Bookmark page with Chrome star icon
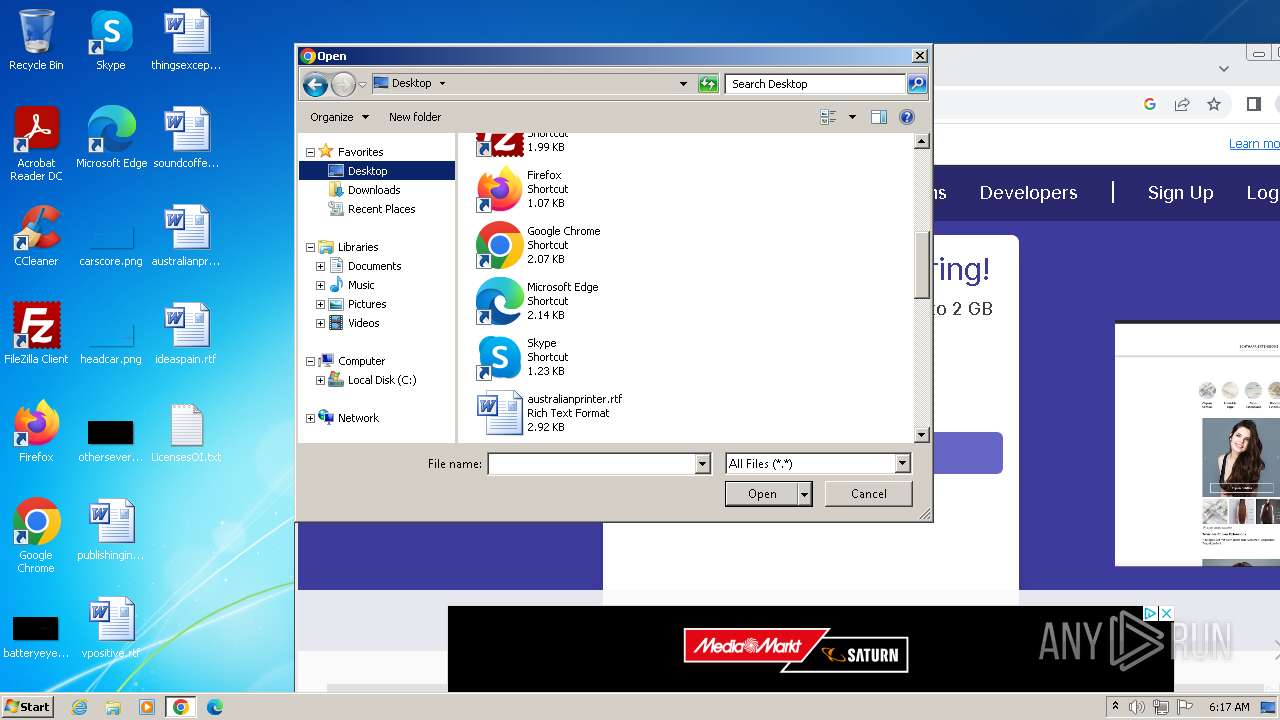The image size is (1280, 720). coord(1214,104)
